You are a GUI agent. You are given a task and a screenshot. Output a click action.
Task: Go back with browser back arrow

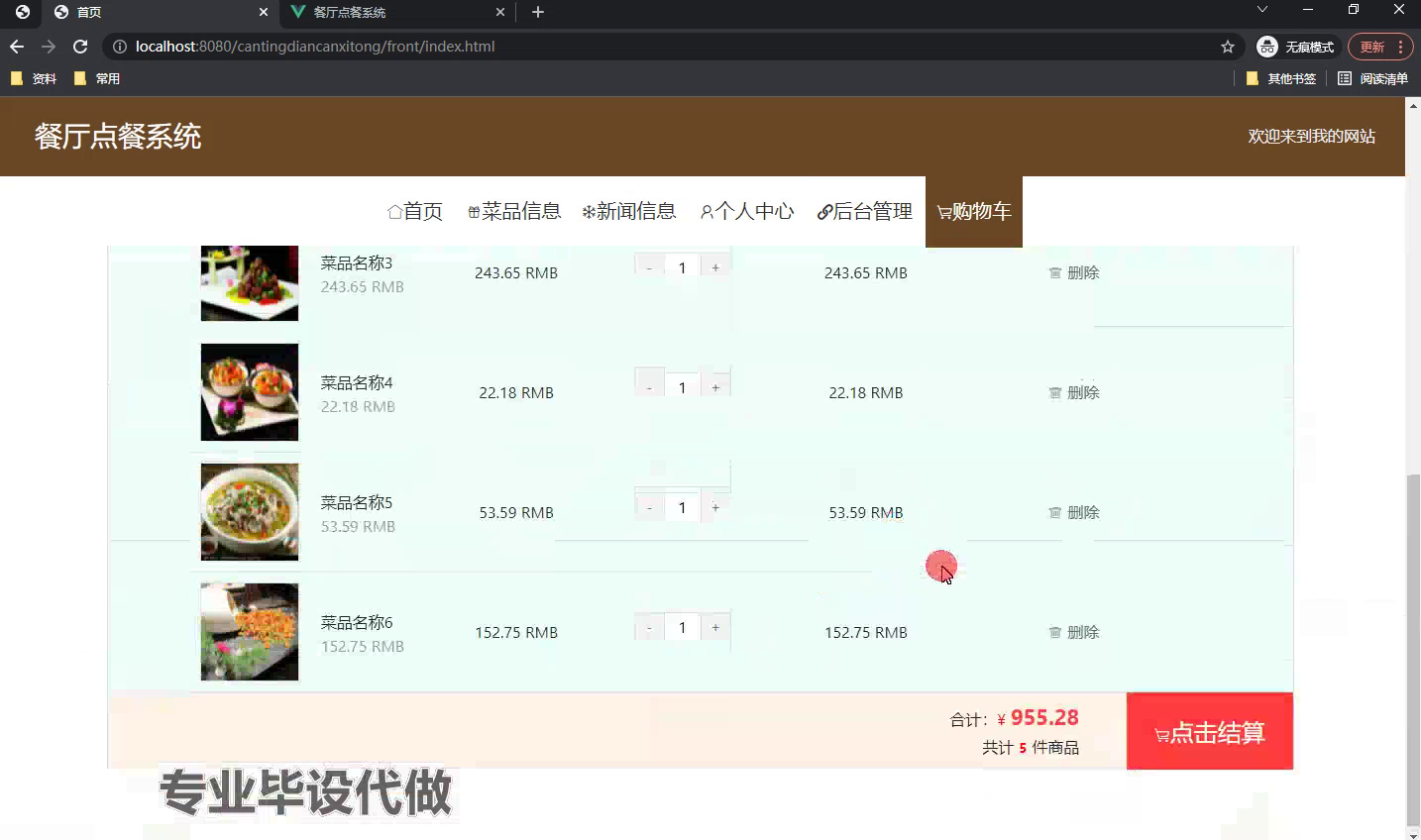coord(17,47)
